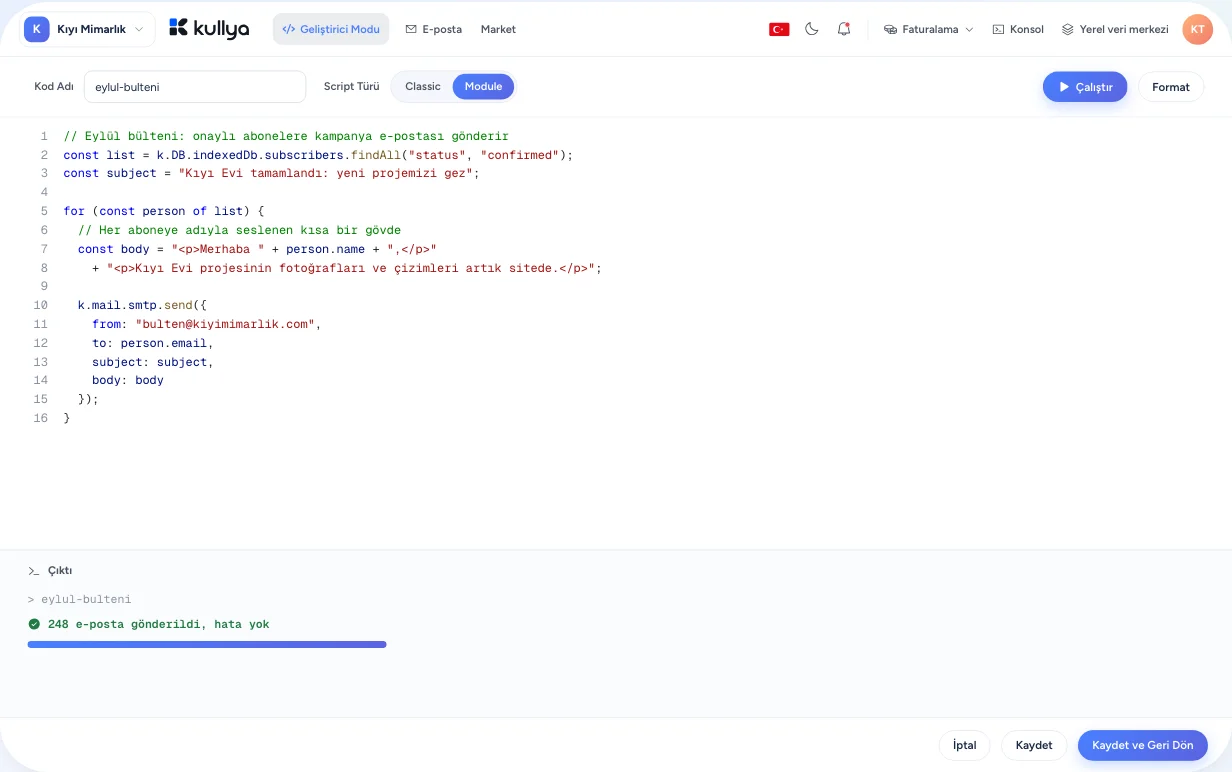Click the "for (const person of list)" line
1232x772 pixels.
[x=164, y=211]
